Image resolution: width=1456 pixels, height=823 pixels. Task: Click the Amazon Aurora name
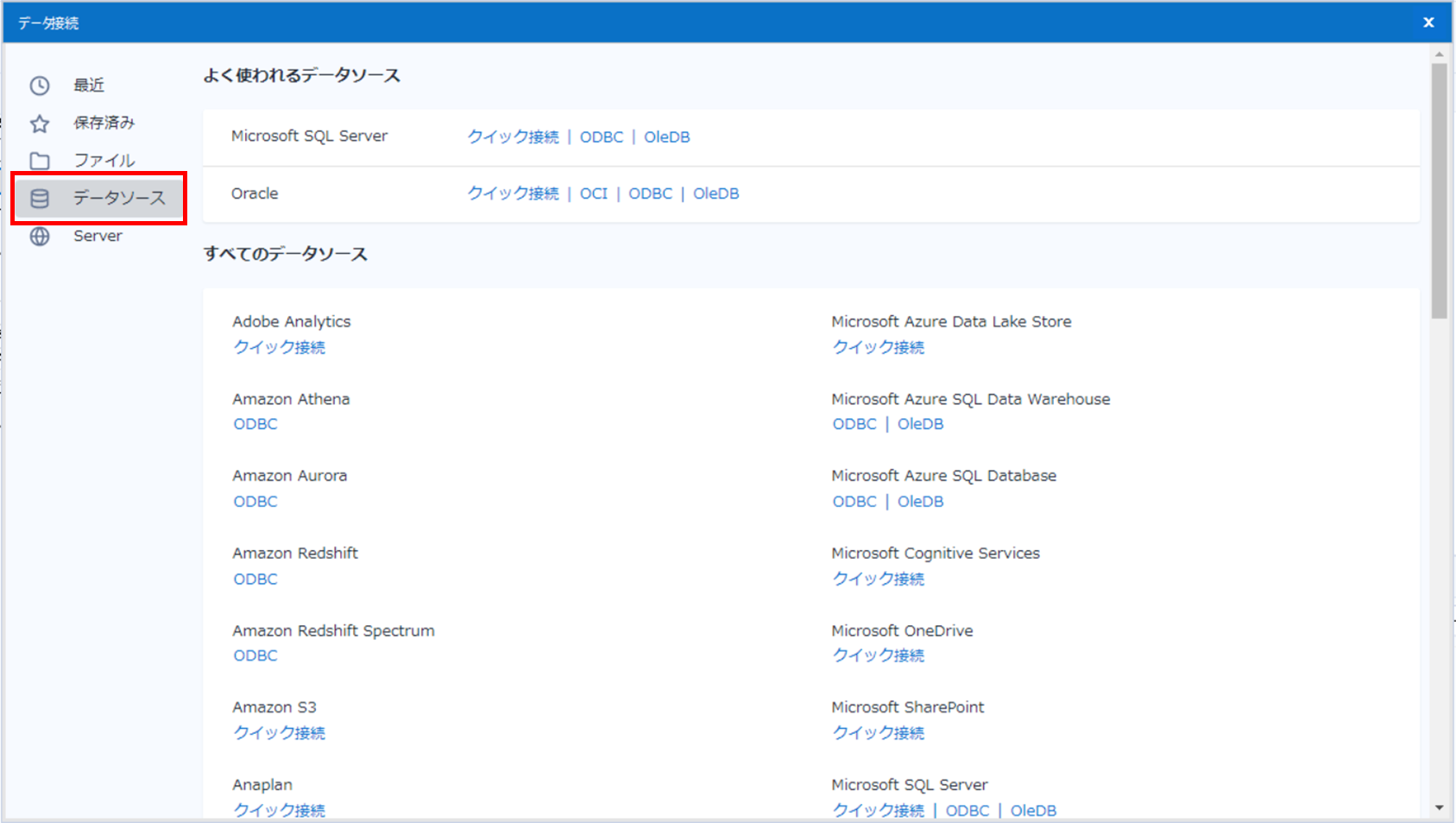290,476
